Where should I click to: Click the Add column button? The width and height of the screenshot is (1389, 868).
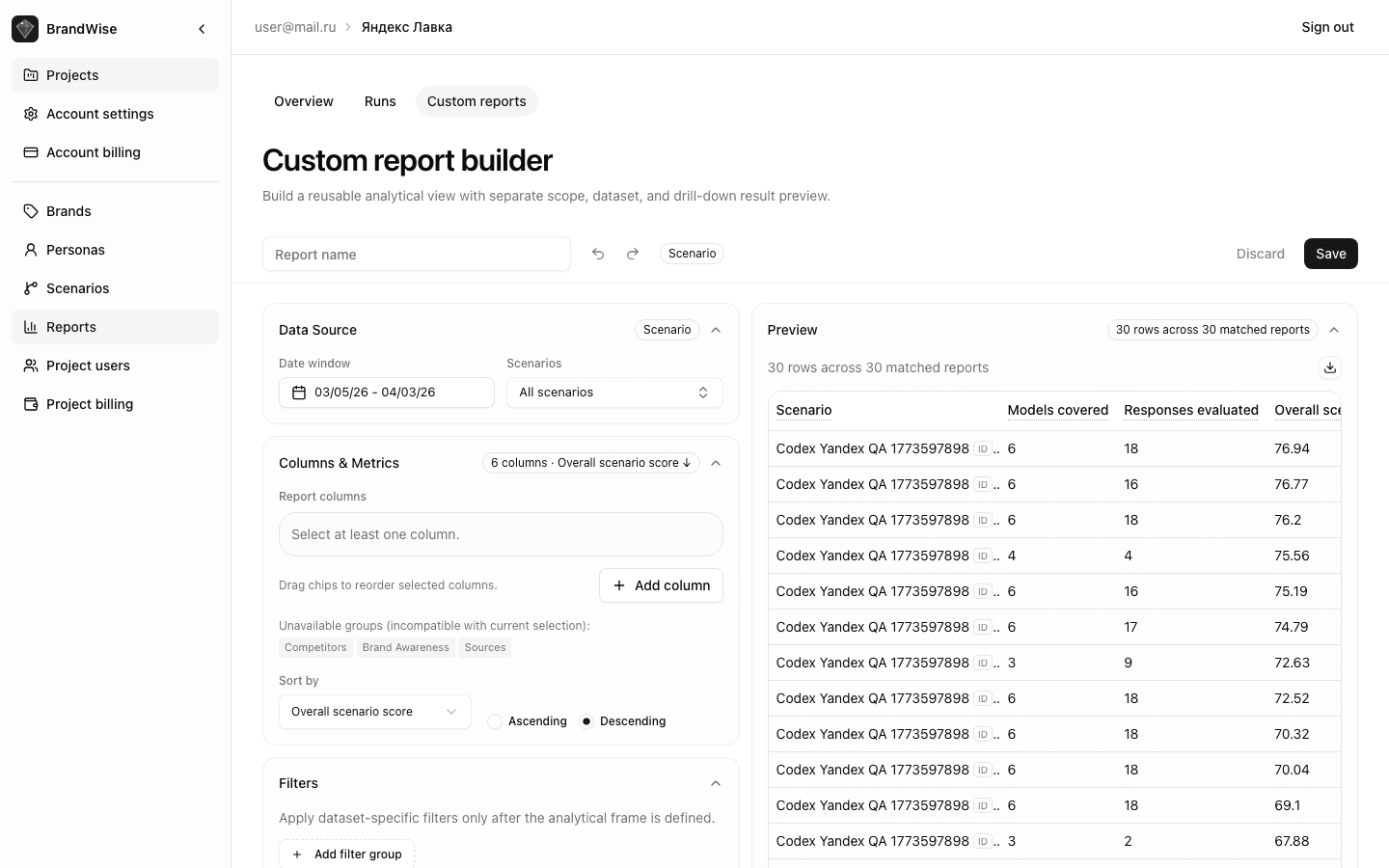pos(661,585)
